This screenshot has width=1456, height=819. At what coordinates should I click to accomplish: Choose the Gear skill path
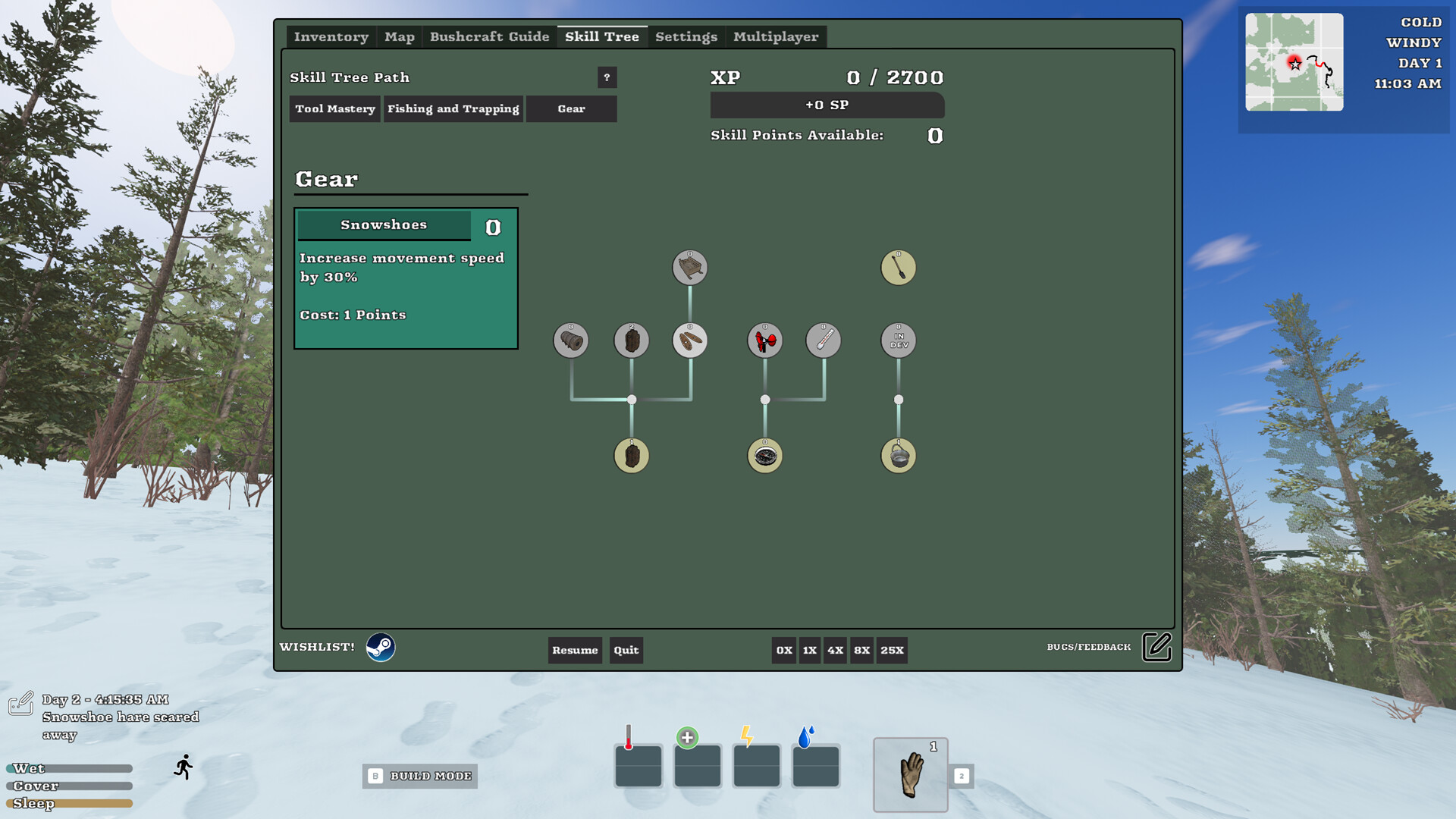coord(571,108)
